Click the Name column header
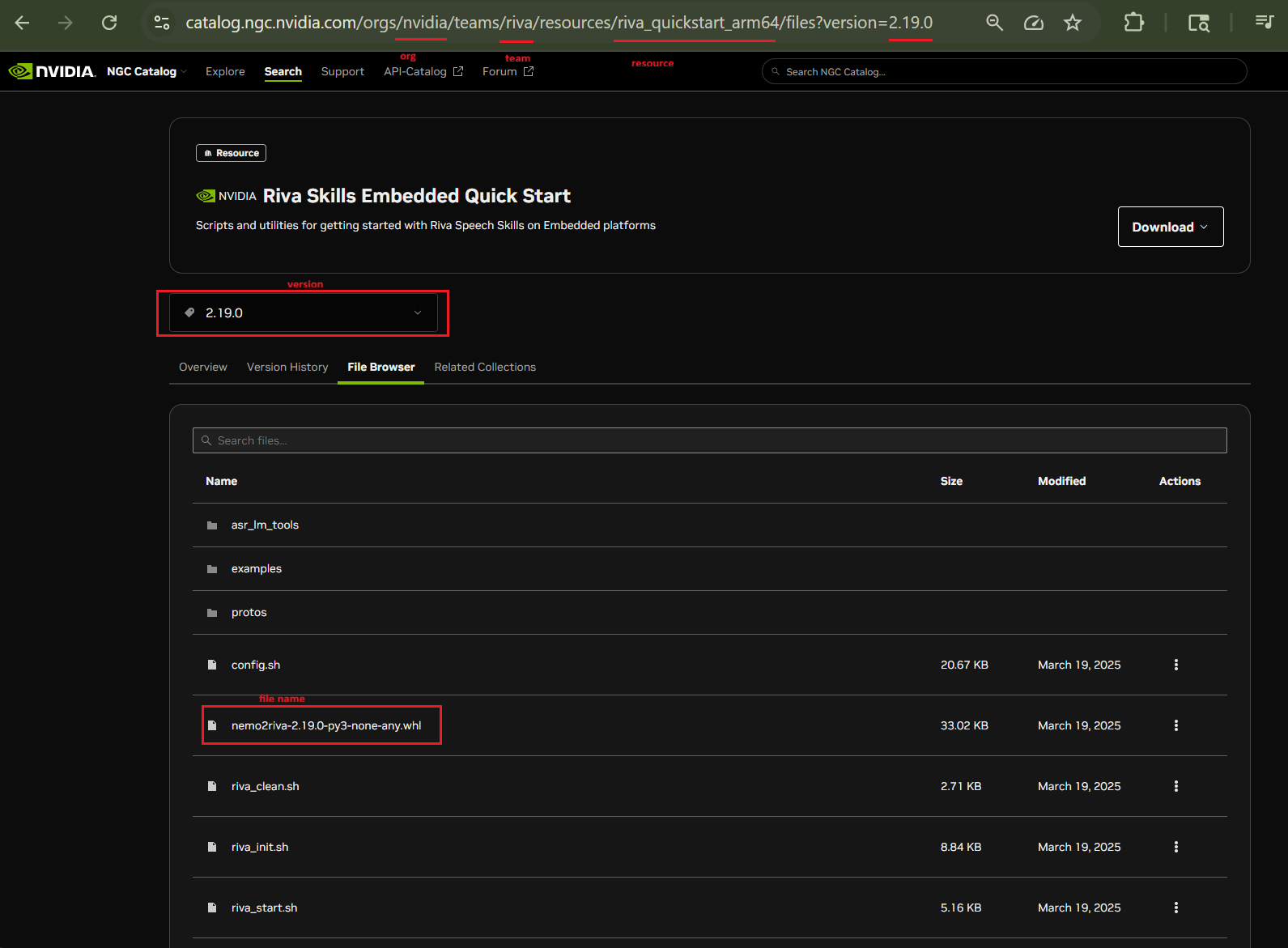1288x948 pixels. (x=221, y=481)
